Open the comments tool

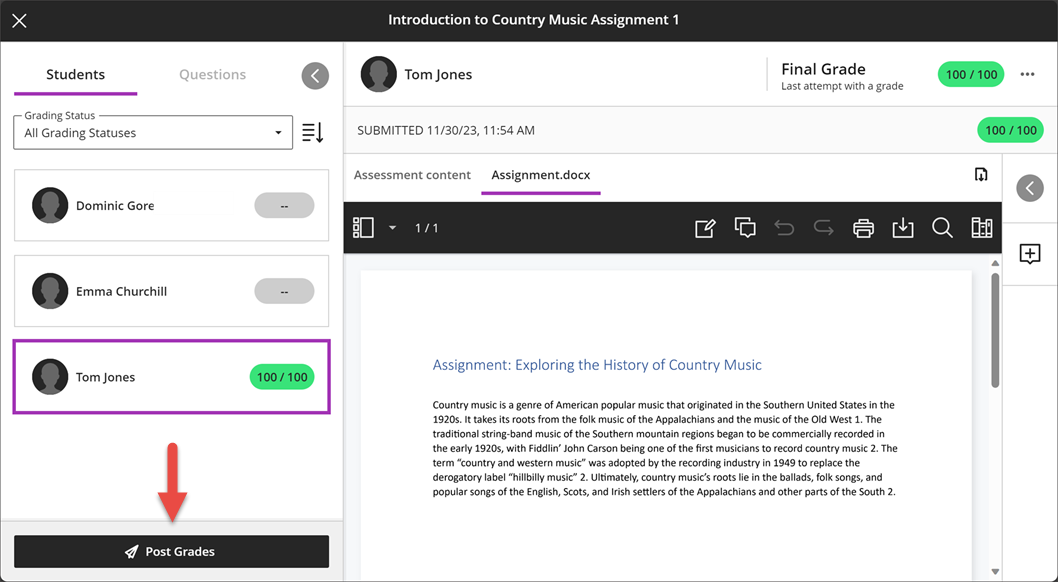pos(745,228)
